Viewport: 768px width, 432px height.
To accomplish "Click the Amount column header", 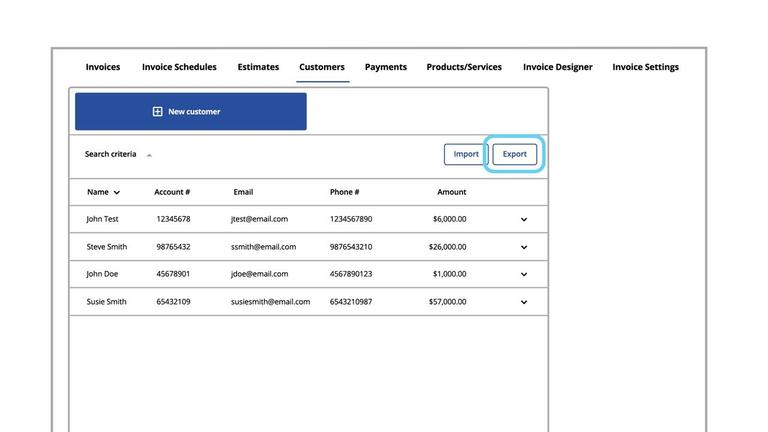I will (451, 192).
